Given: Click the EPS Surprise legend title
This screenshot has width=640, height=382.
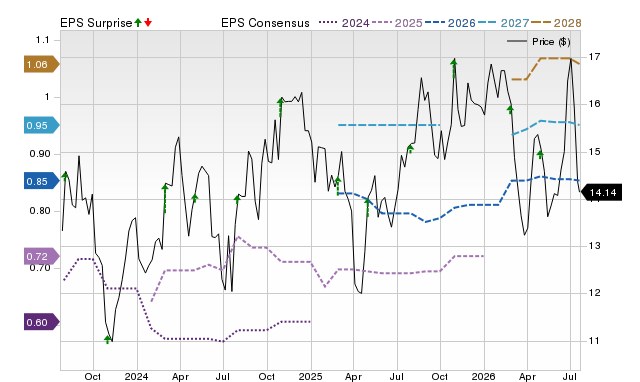Looking at the screenshot, I should (96, 23).
